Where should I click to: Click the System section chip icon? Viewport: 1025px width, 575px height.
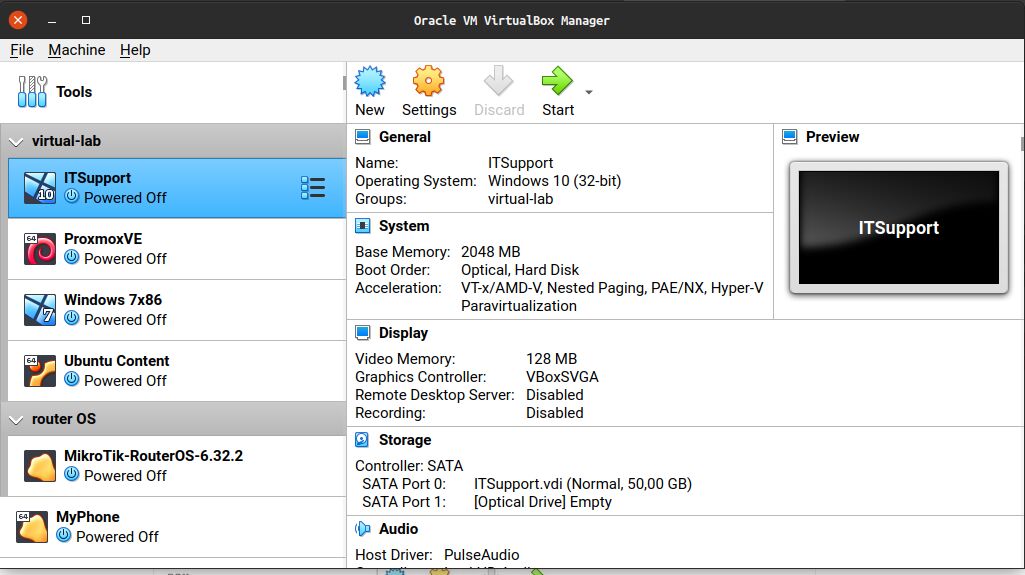point(362,225)
